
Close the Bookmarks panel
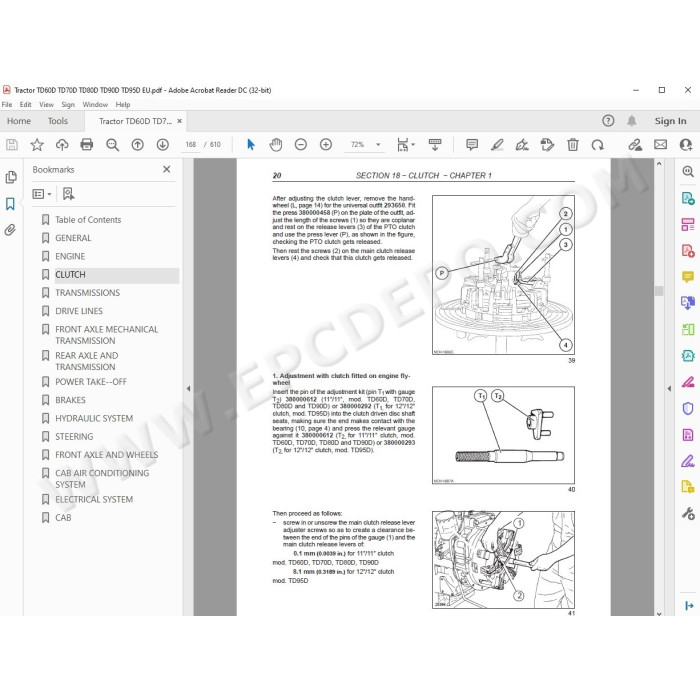point(167,169)
